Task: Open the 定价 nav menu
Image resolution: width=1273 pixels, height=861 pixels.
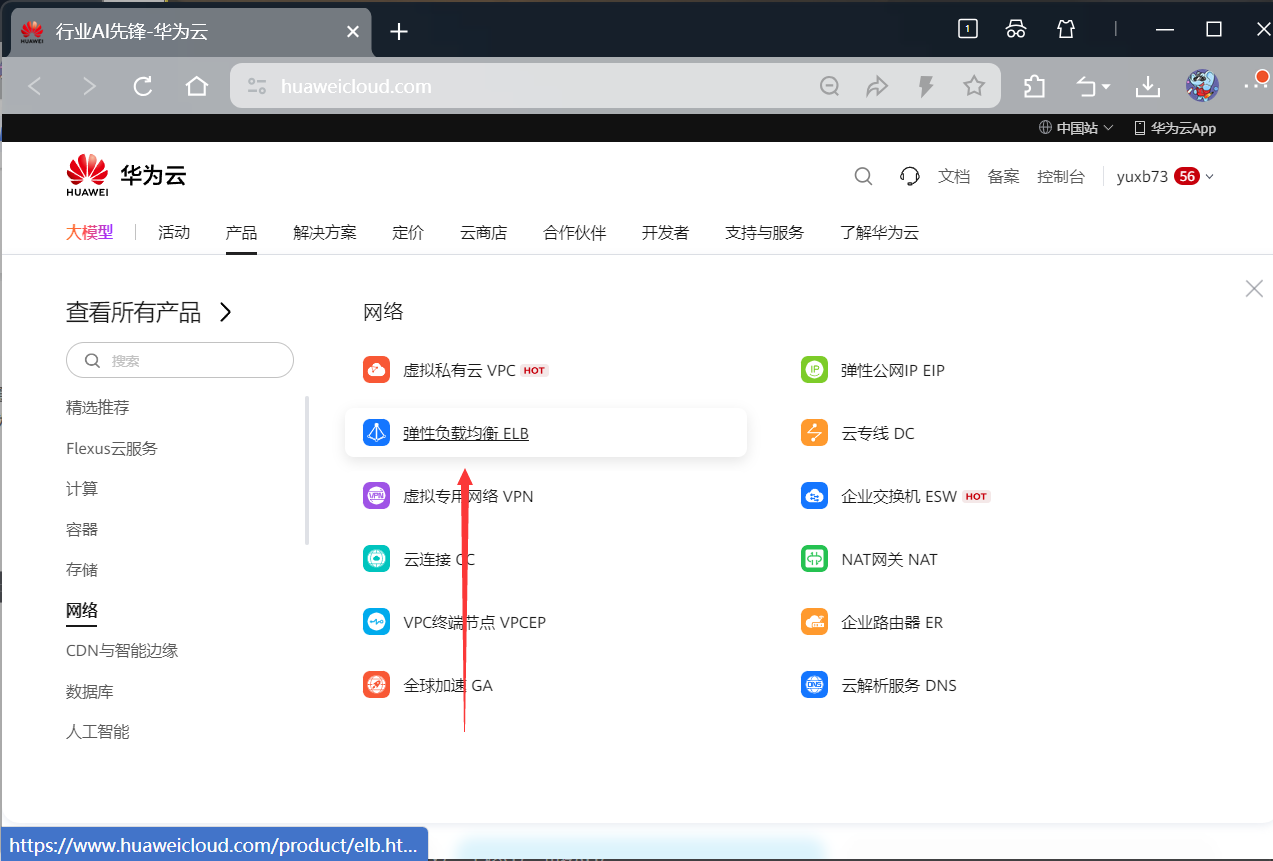Action: 408,232
